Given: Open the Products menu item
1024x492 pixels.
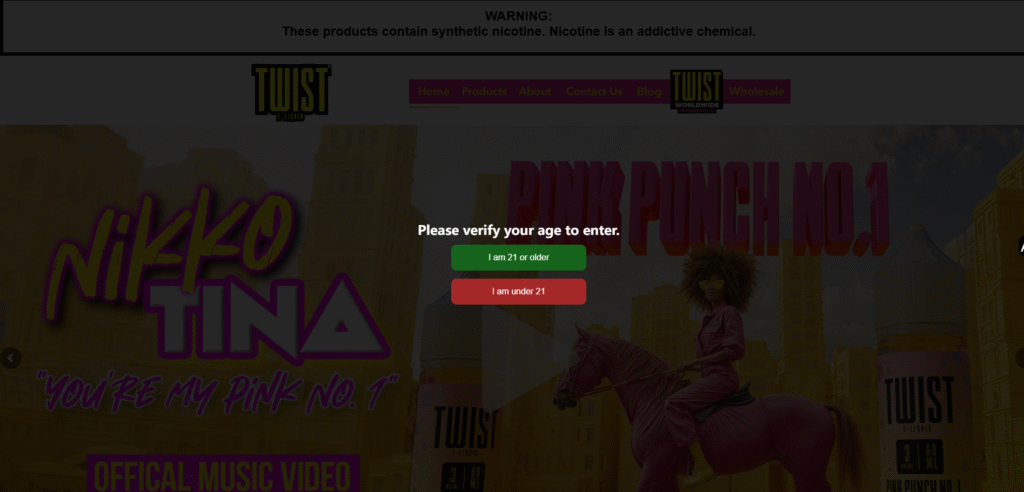Looking at the screenshot, I should click(484, 91).
